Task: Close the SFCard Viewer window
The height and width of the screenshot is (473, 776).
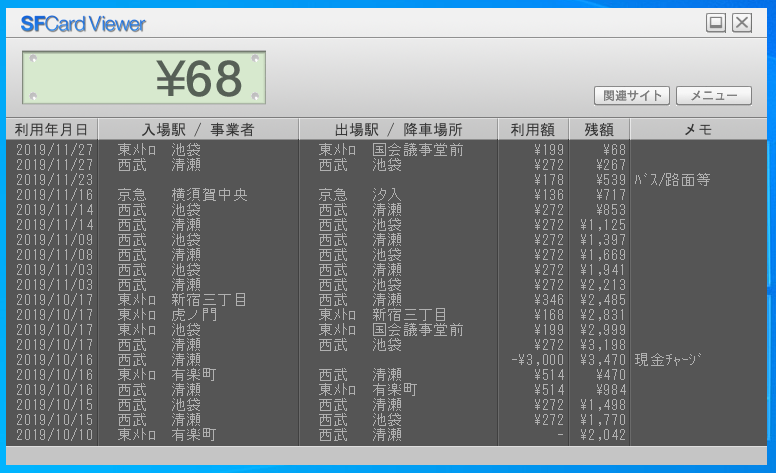Action: click(x=741, y=23)
